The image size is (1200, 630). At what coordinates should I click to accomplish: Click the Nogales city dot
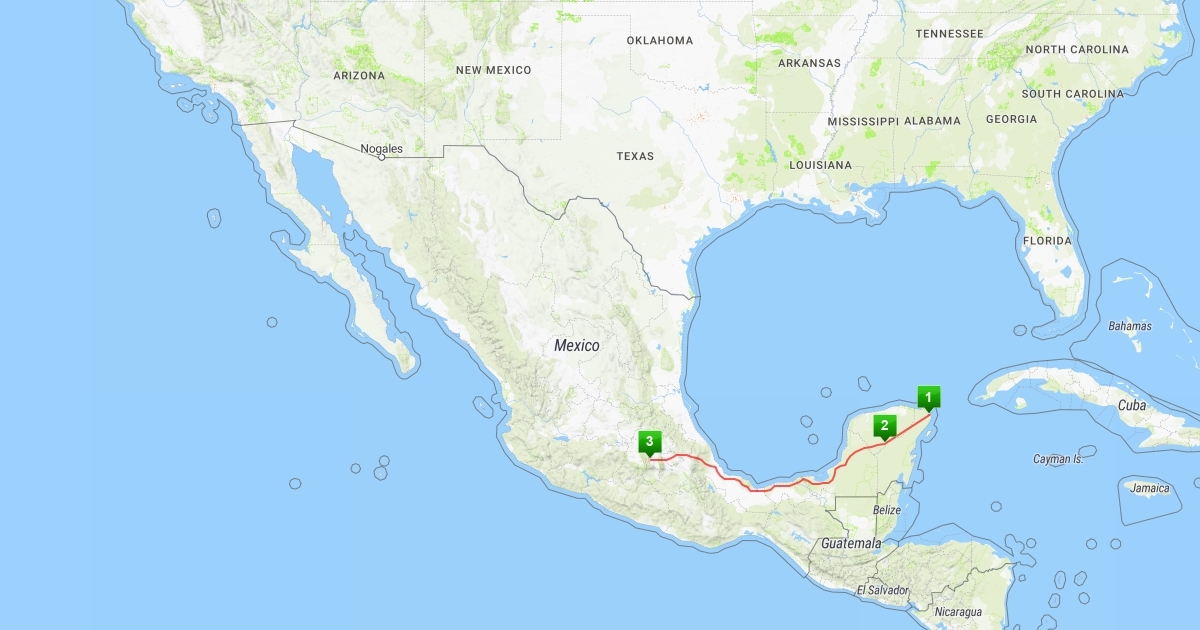[x=381, y=157]
